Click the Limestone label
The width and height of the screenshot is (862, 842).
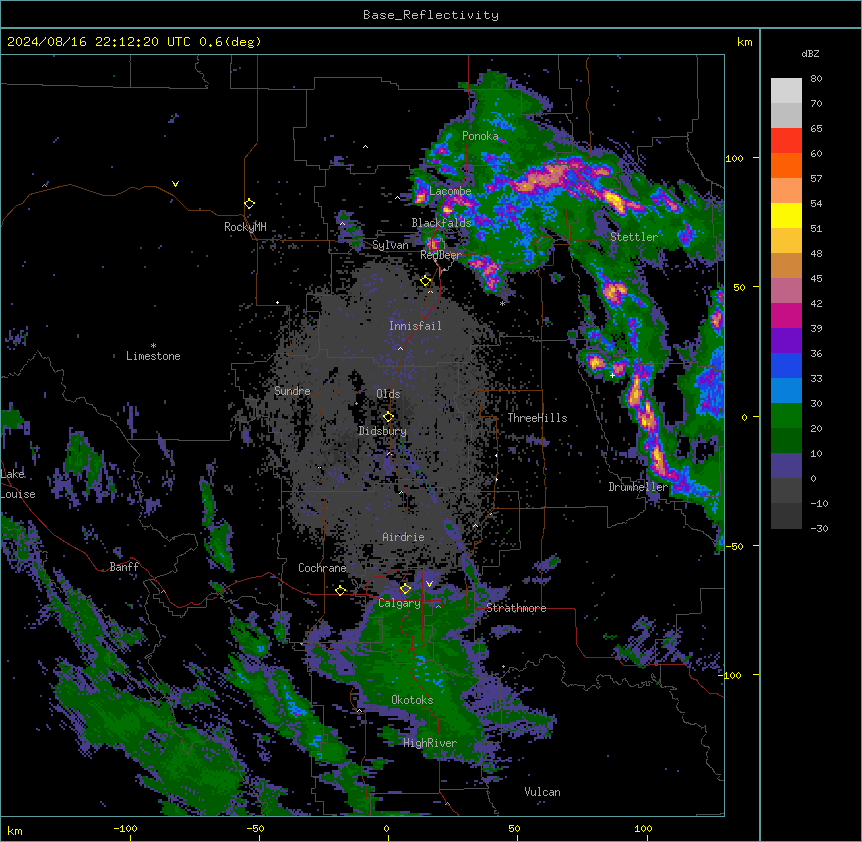coord(153,356)
